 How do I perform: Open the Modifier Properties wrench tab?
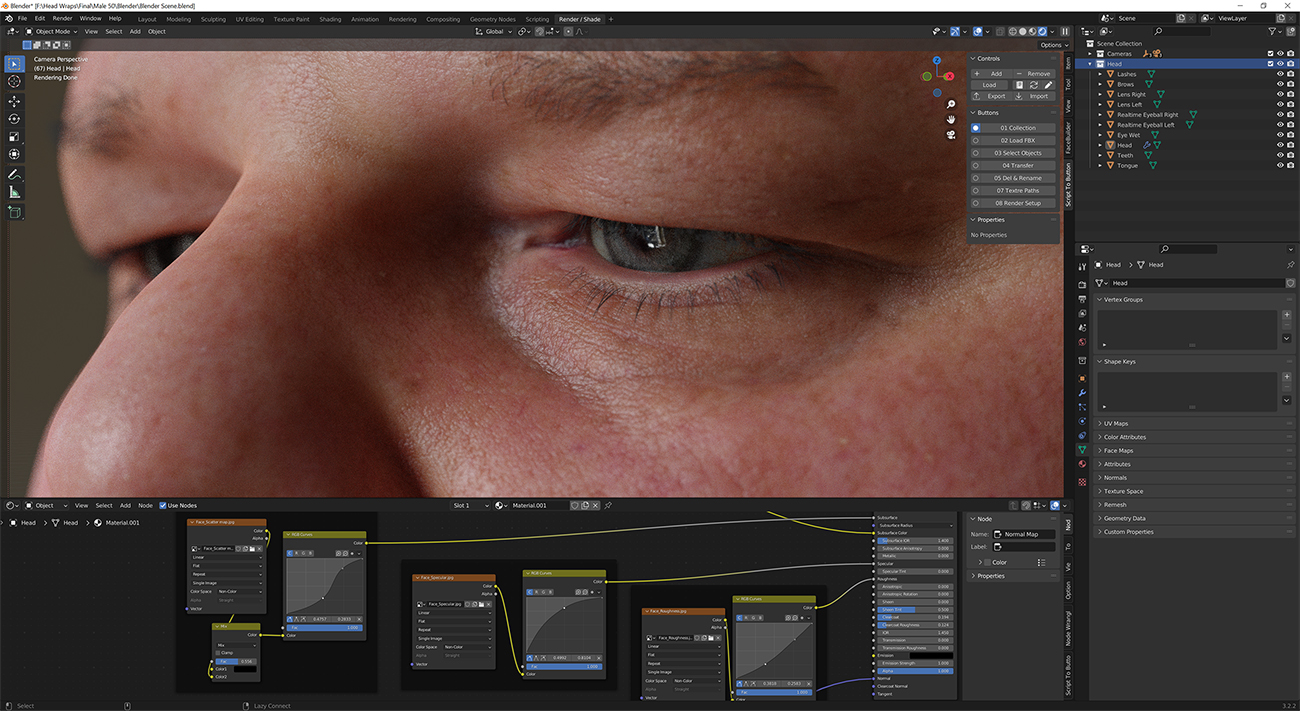1083,393
